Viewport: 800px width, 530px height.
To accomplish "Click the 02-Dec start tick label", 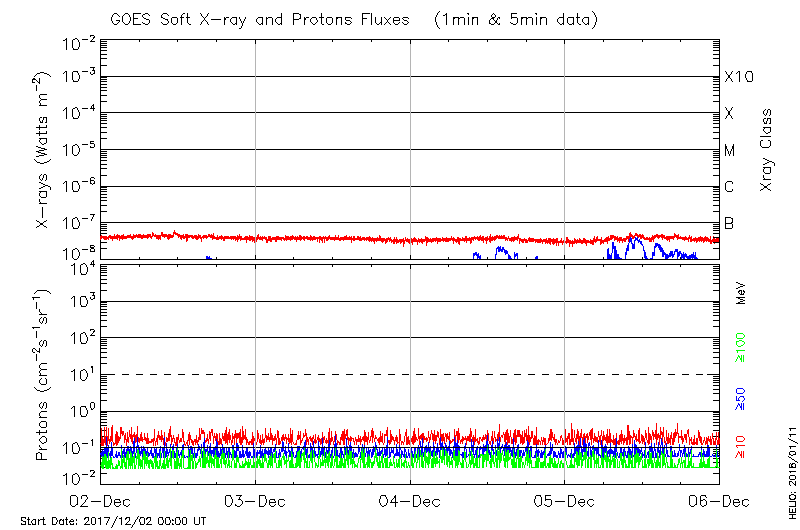I will pyautogui.click(x=101, y=500).
